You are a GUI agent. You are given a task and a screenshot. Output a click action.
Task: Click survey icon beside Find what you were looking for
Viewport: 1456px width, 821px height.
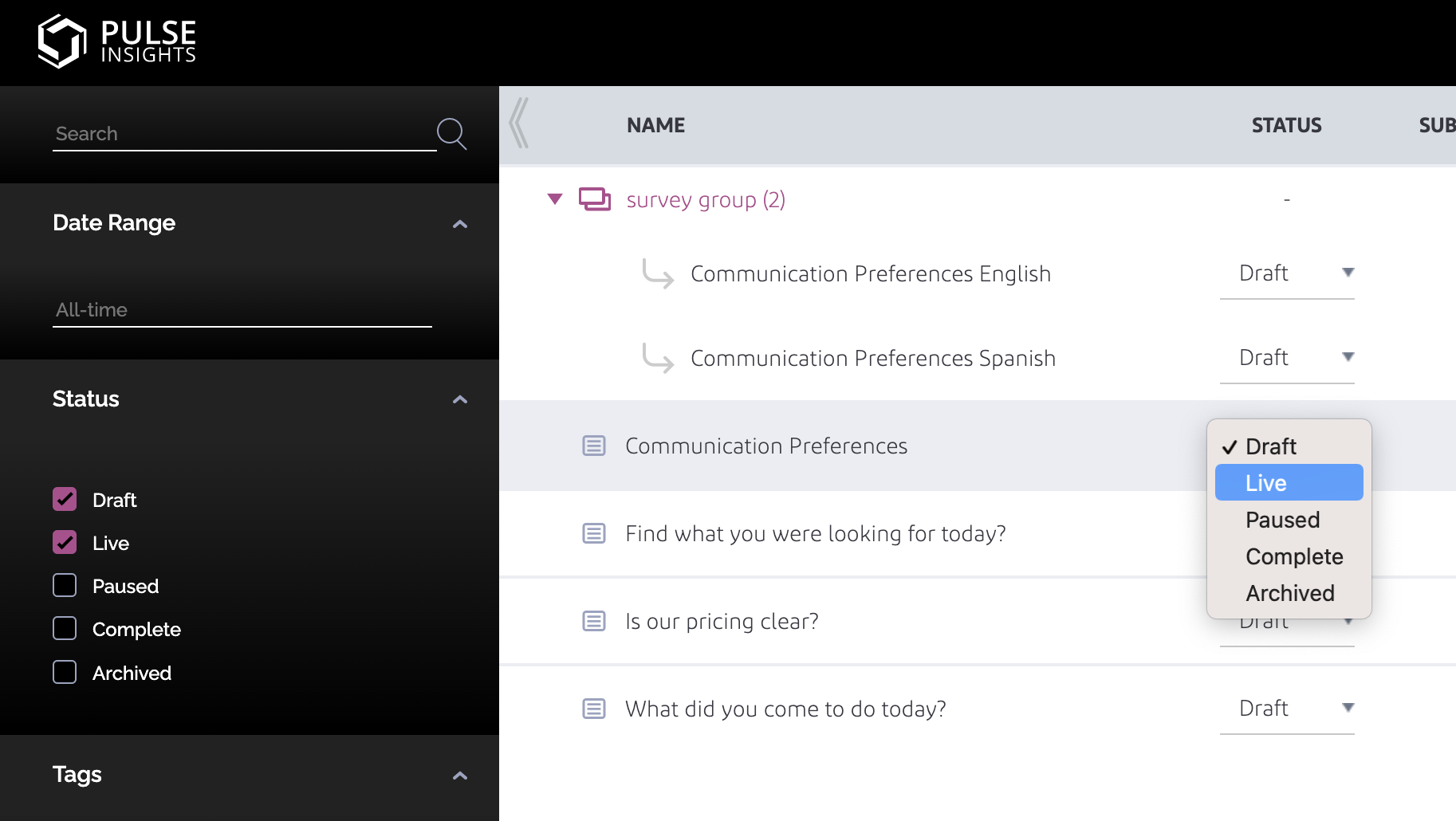594,533
